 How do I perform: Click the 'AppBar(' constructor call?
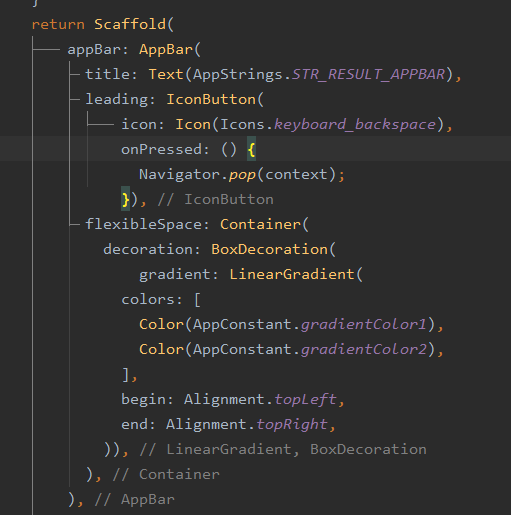pos(170,50)
